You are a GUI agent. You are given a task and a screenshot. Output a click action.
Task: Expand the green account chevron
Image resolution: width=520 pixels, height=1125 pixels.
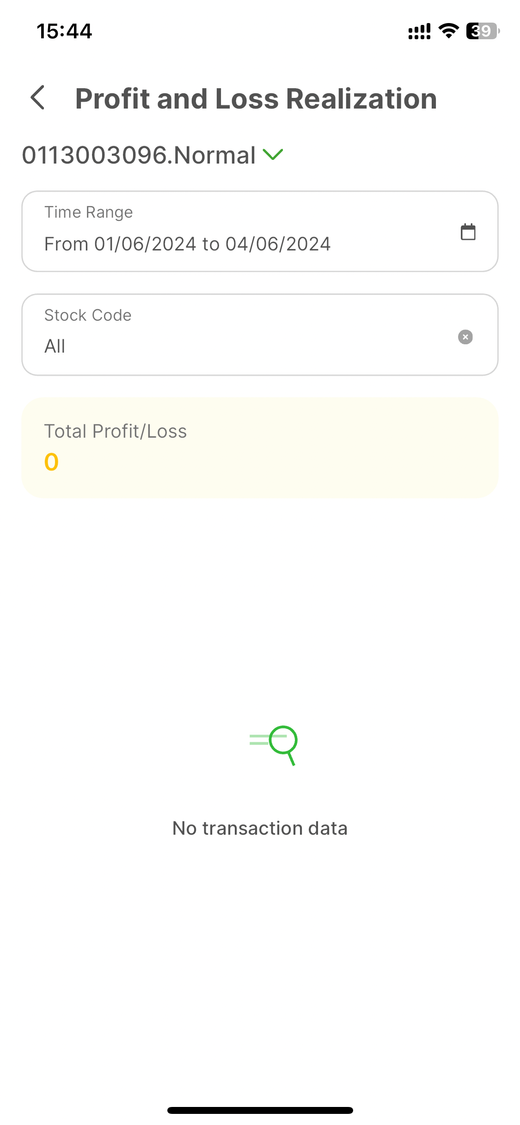[273, 154]
